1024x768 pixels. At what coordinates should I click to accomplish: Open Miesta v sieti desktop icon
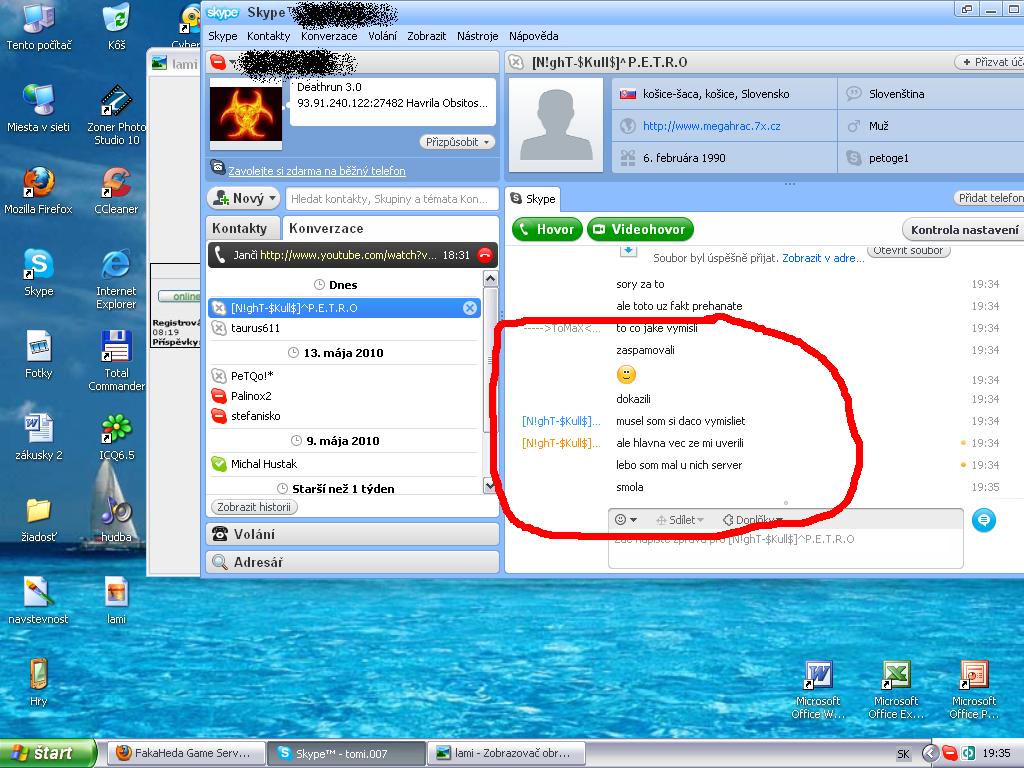[39, 108]
